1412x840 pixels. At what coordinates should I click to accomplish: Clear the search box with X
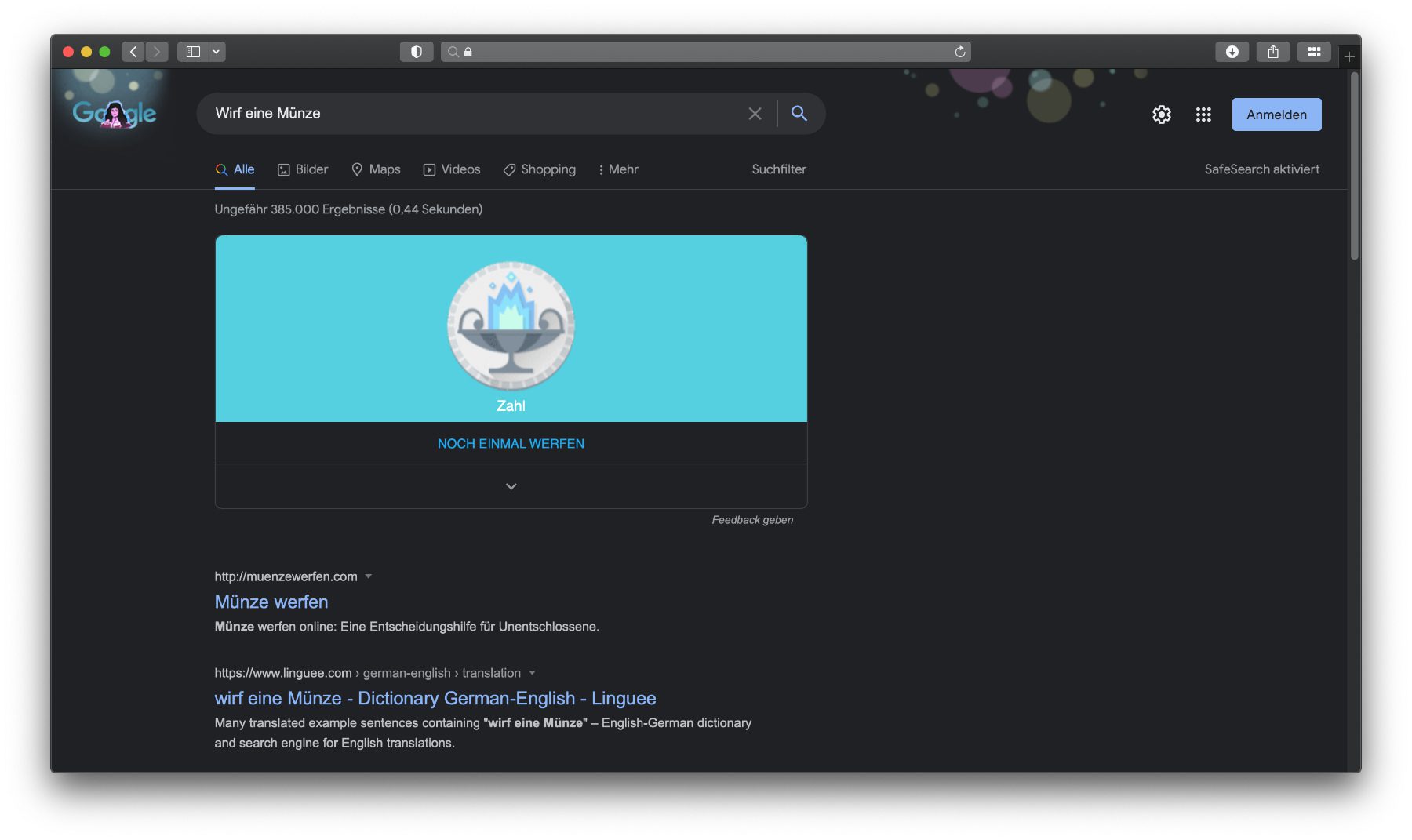tap(755, 114)
